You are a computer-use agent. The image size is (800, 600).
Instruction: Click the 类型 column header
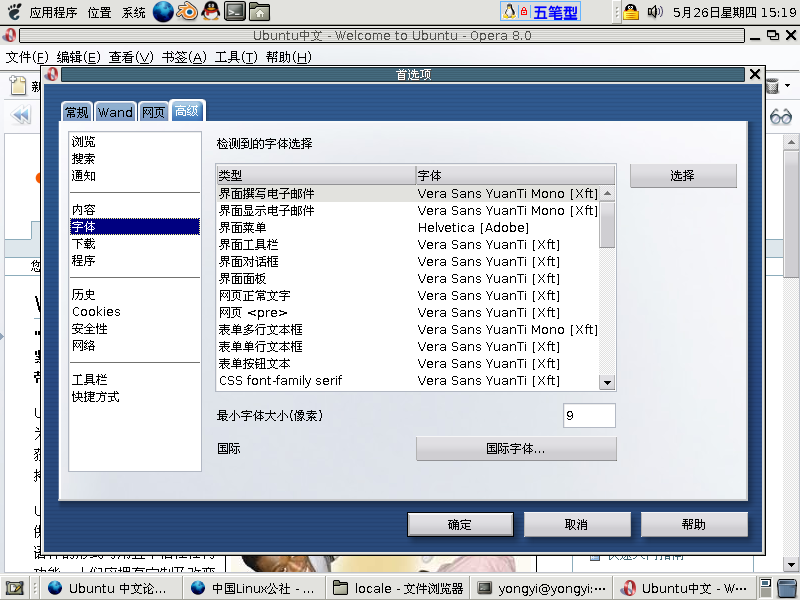pos(316,176)
